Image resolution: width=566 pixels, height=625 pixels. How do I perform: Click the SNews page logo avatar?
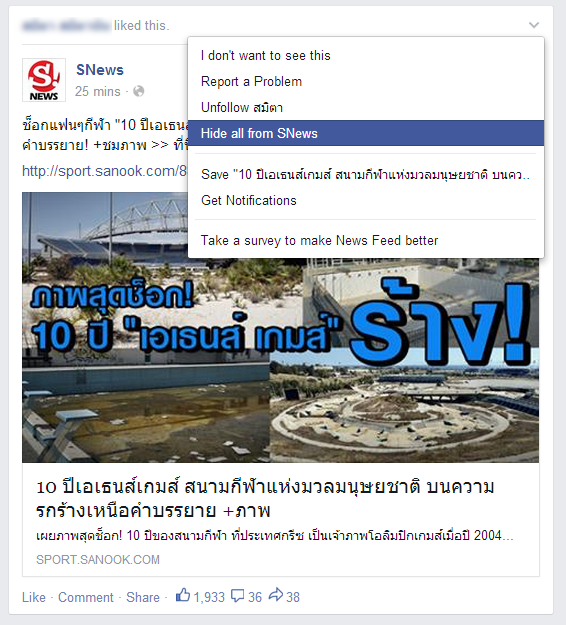click(x=44, y=80)
